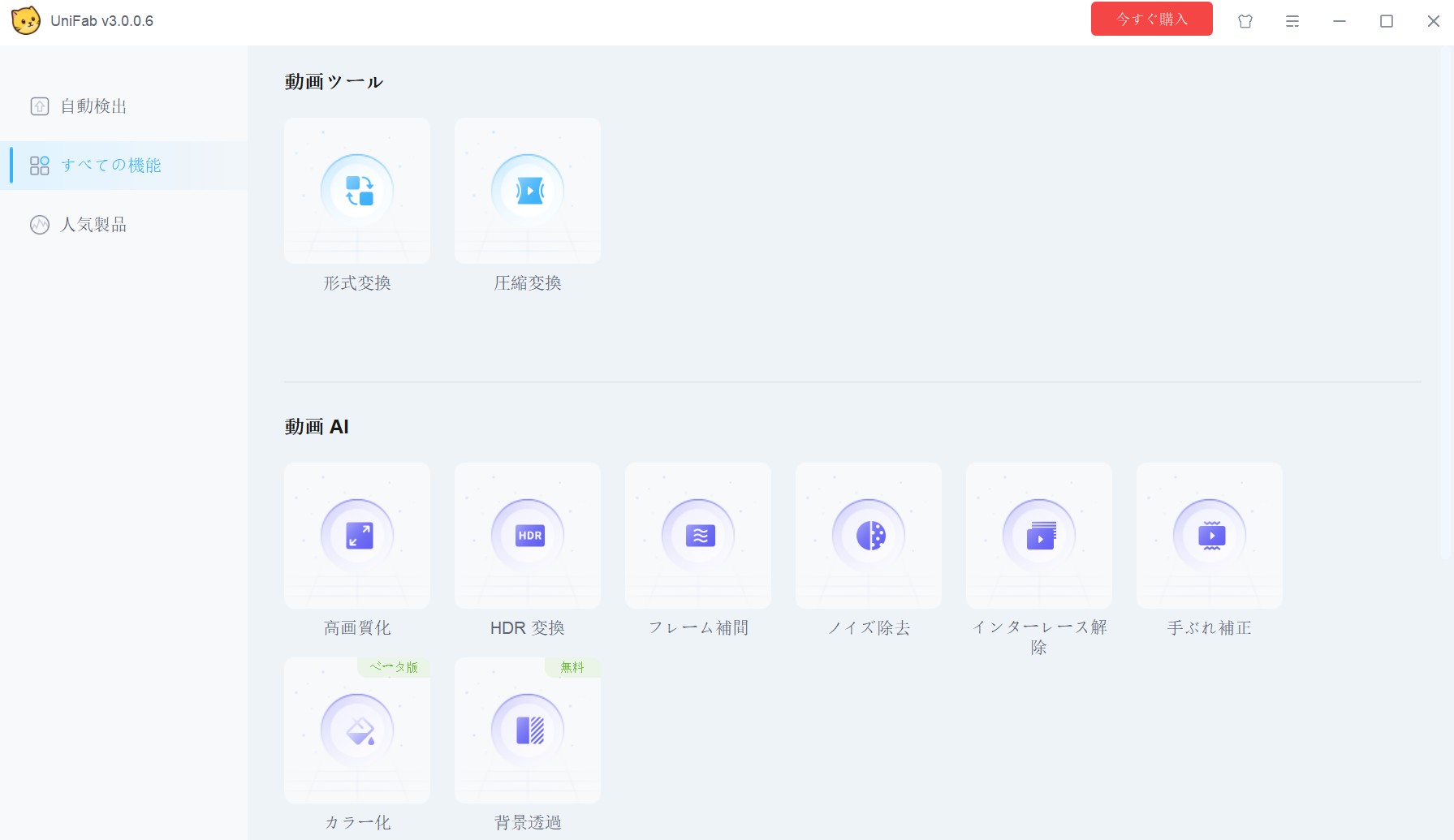The image size is (1454, 840).
Task: Click the 形式変換 label
Action: (357, 283)
